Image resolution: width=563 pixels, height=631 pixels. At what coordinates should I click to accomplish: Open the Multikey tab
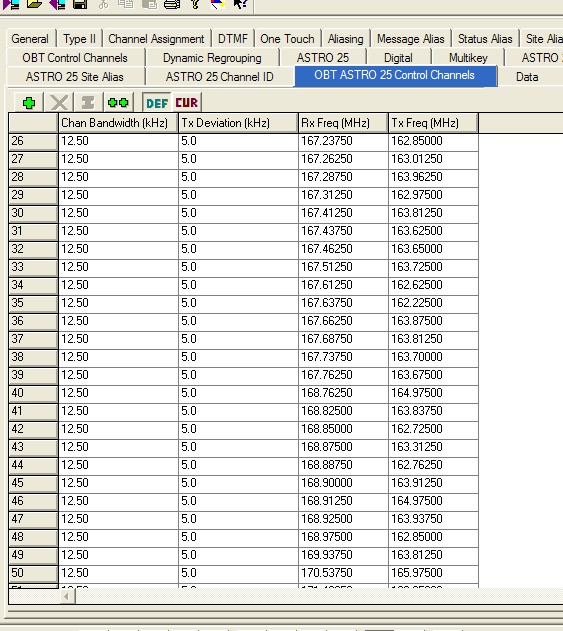(468, 58)
